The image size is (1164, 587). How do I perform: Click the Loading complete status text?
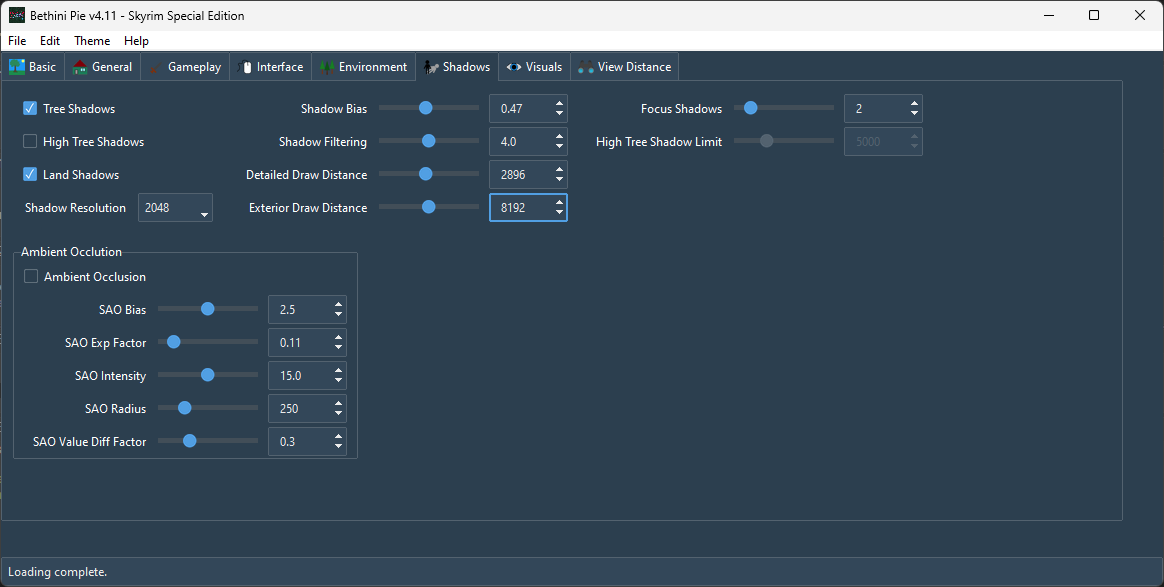click(57, 572)
